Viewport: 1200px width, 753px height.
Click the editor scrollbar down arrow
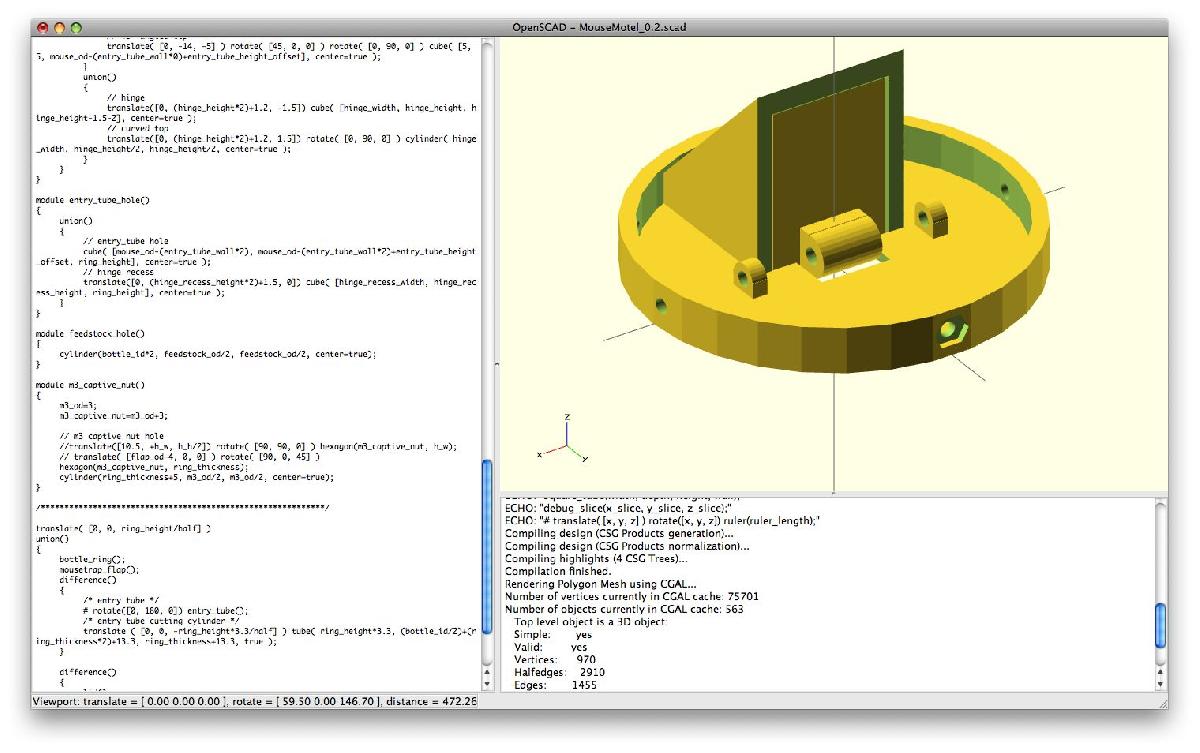click(x=488, y=684)
